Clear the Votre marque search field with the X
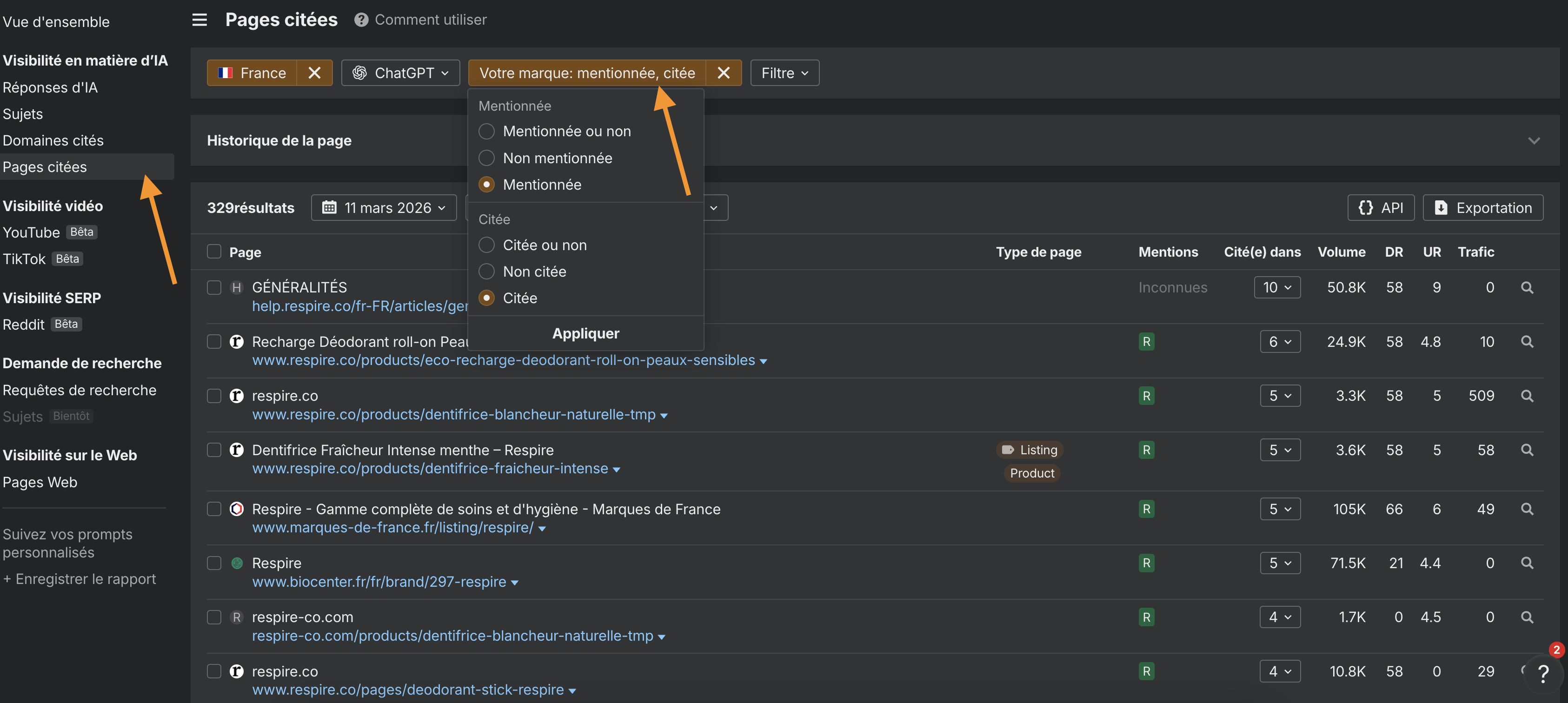Screen dimensions: 1568x703 pos(723,73)
